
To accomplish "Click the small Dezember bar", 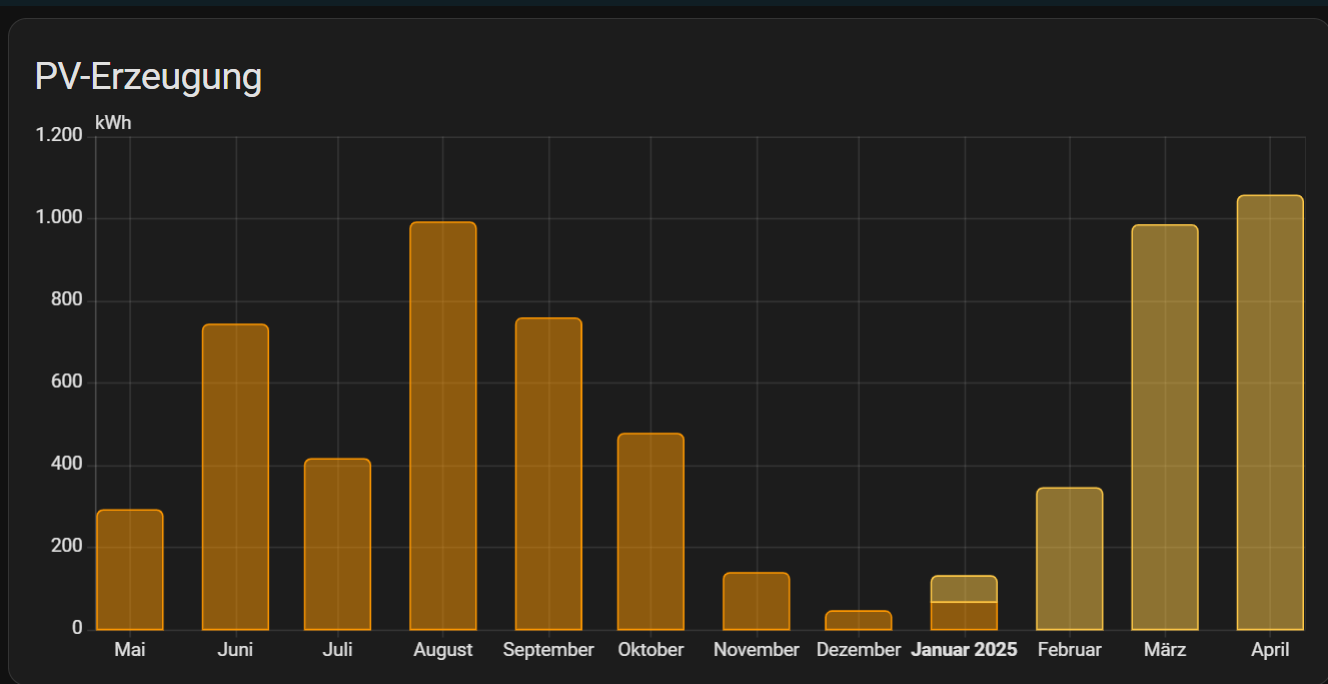I will 858,620.
